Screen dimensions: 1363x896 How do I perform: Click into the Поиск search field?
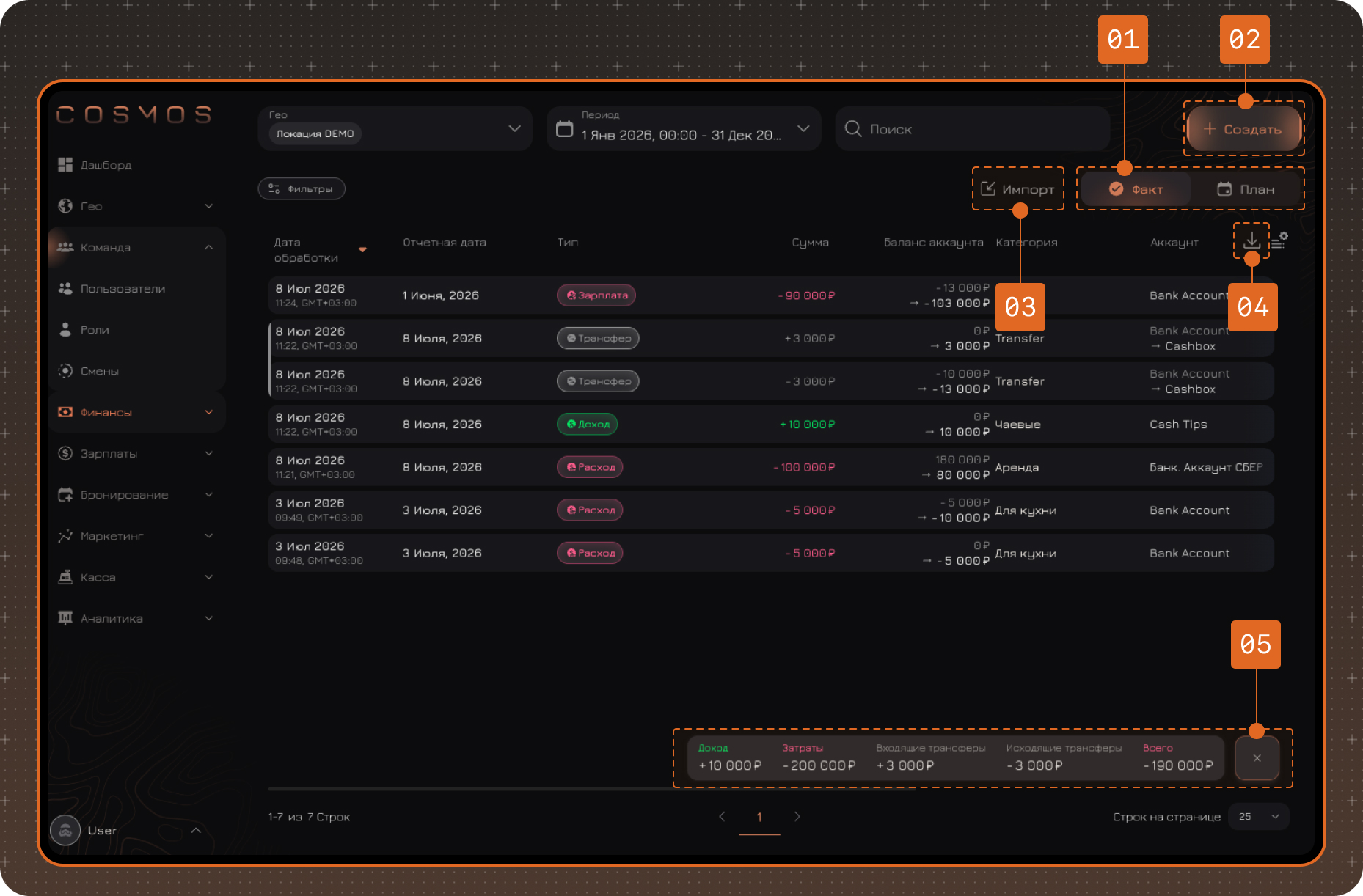(972, 129)
